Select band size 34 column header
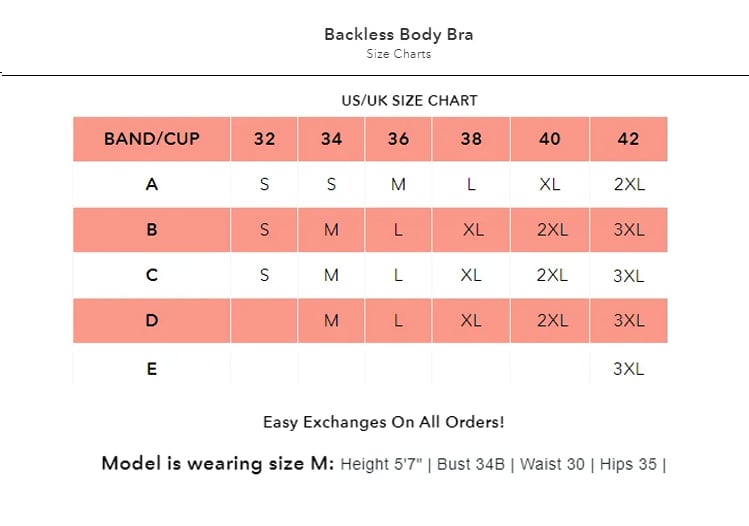749x526 pixels. tap(331, 139)
